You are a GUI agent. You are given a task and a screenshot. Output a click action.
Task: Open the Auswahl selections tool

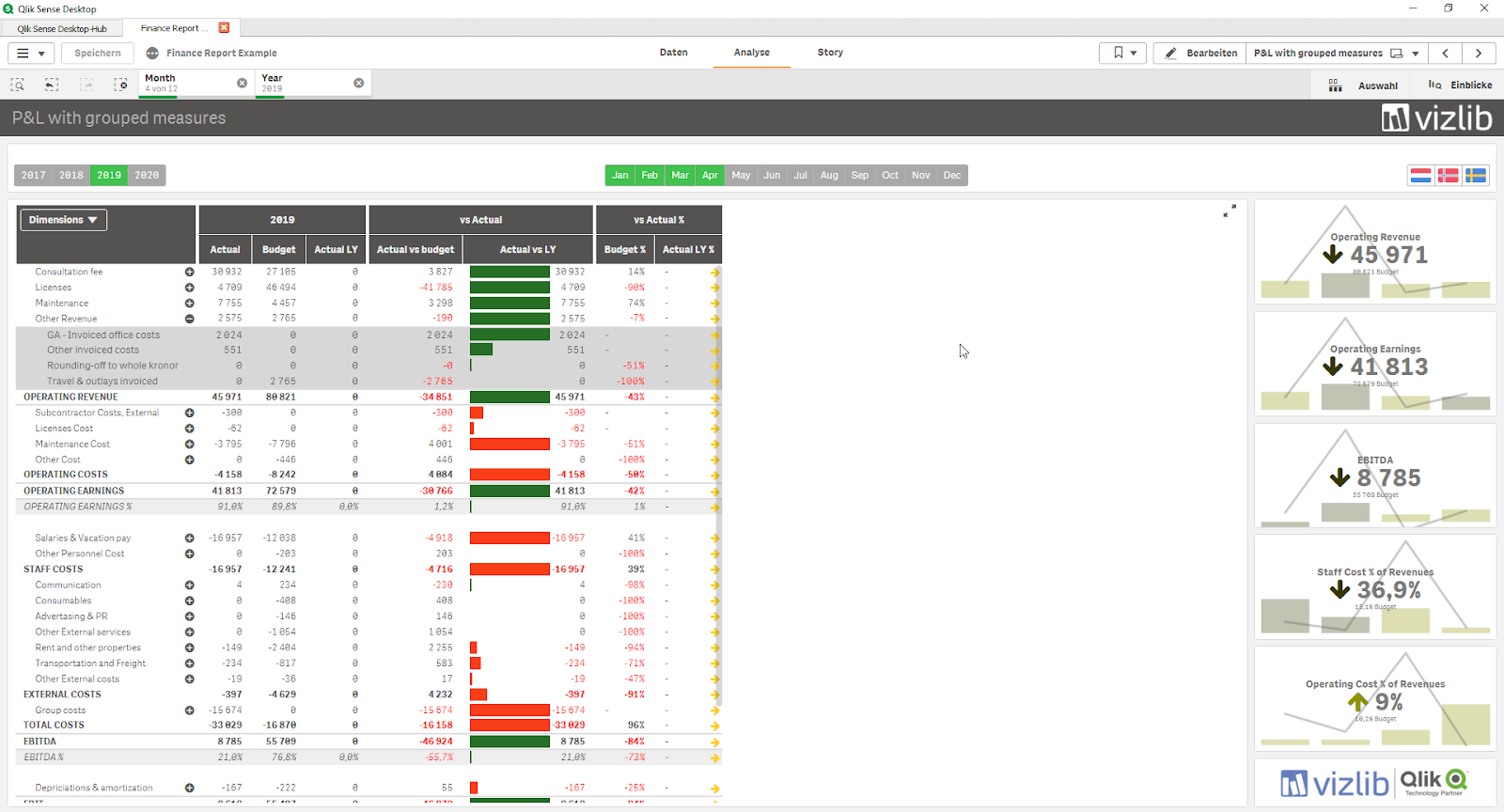point(1363,85)
